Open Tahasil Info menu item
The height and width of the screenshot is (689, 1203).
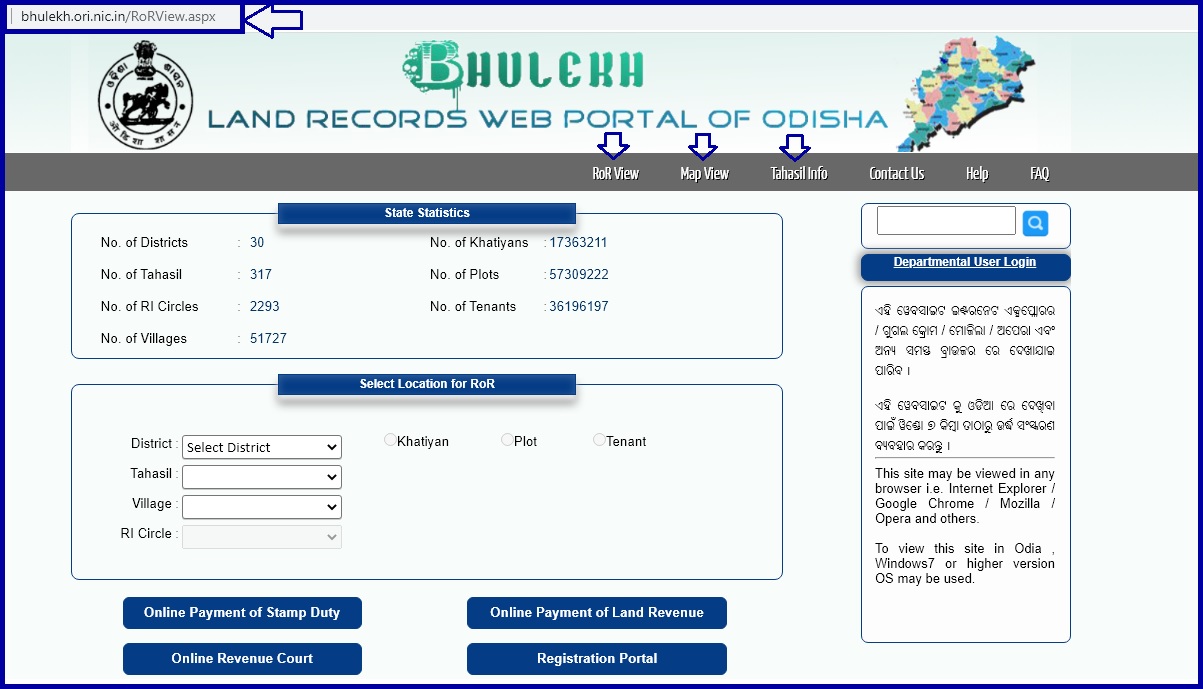(x=799, y=174)
